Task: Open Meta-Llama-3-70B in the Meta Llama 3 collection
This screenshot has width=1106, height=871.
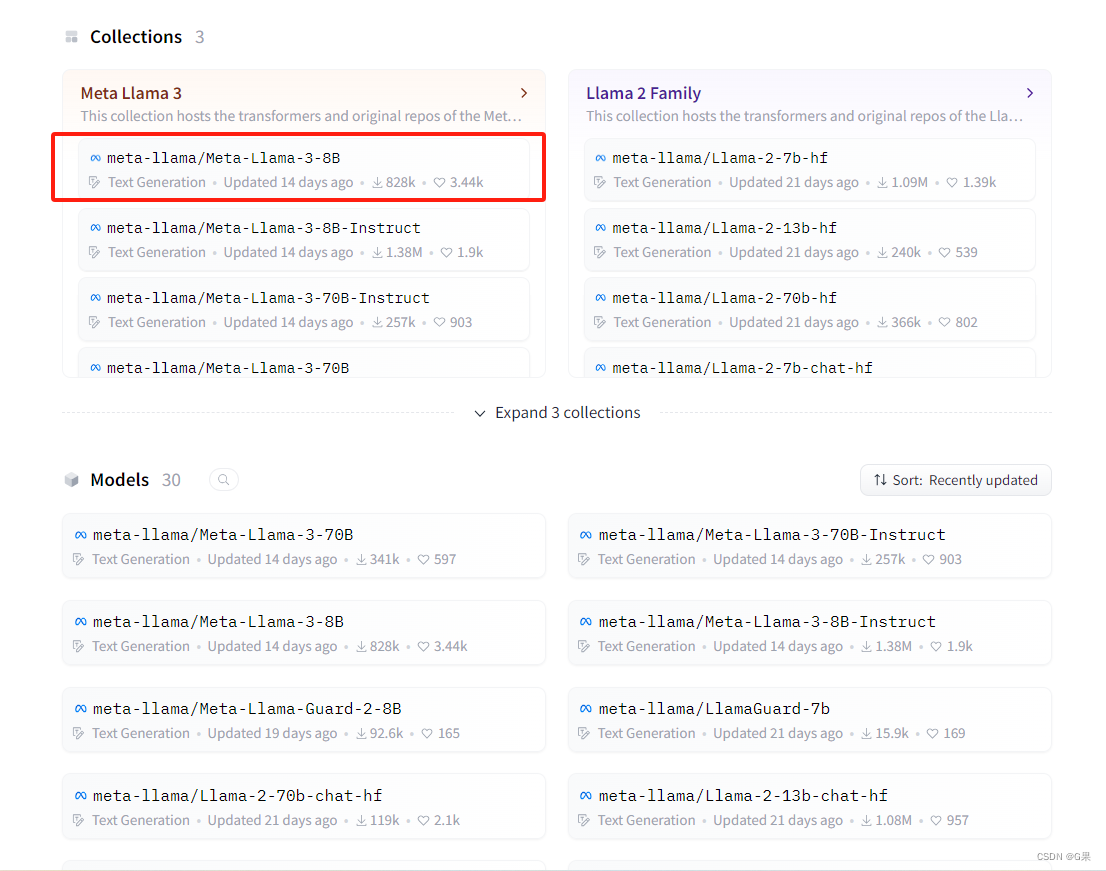Action: tap(304, 363)
